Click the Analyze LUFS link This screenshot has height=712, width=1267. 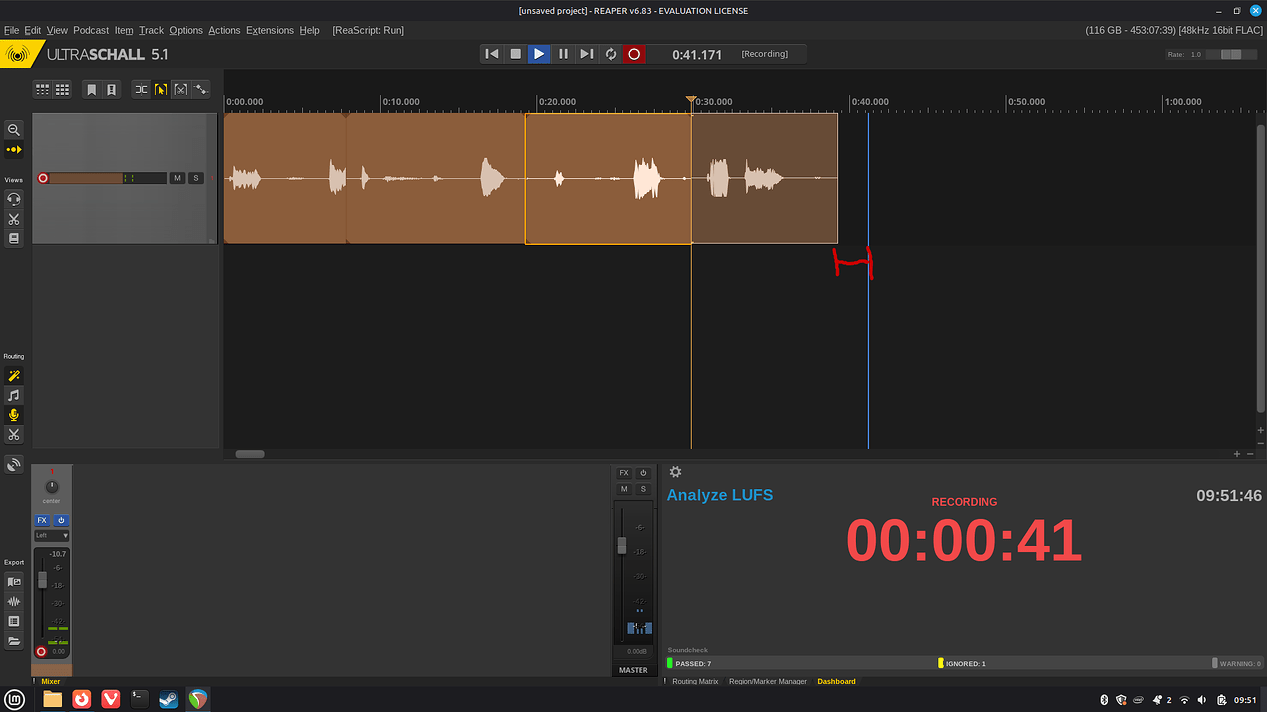point(720,495)
